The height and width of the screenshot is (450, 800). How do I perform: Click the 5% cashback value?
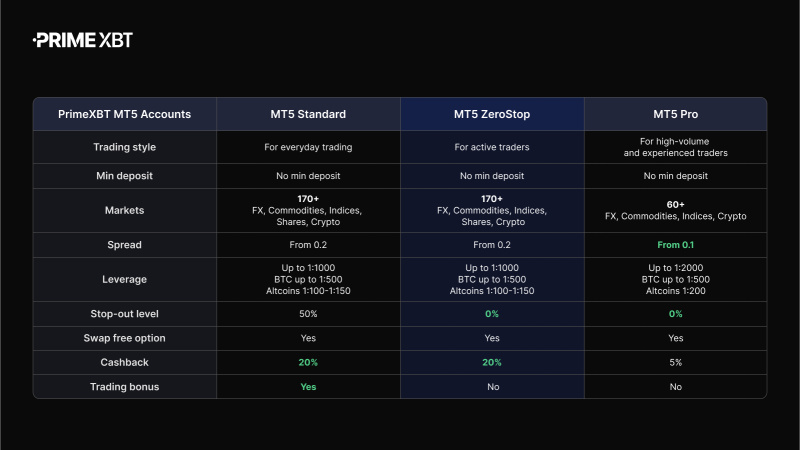pyautogui.click(x=675, y=362)
